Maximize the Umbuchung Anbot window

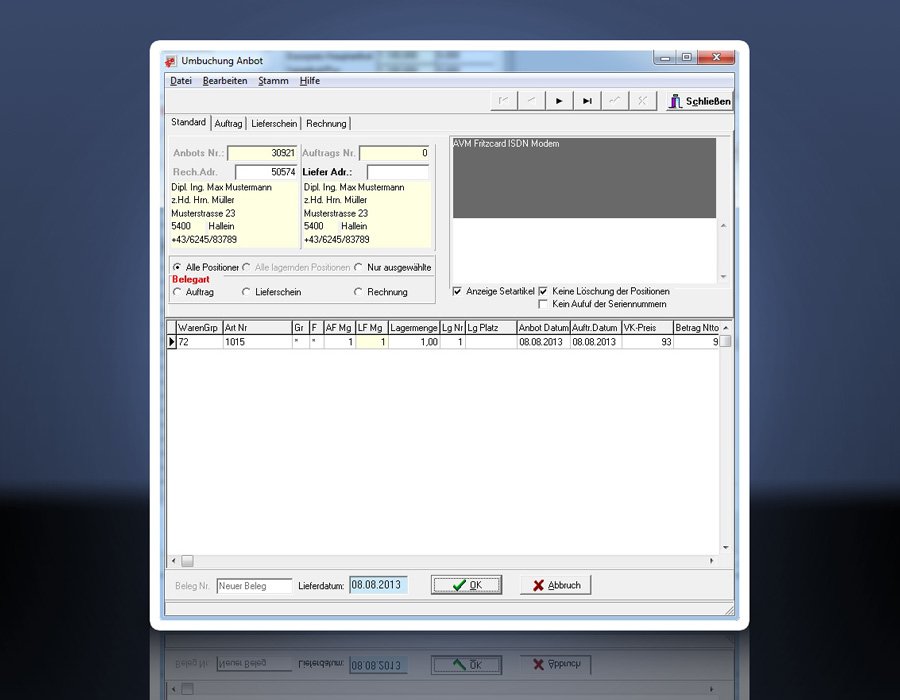click(686, 57)
